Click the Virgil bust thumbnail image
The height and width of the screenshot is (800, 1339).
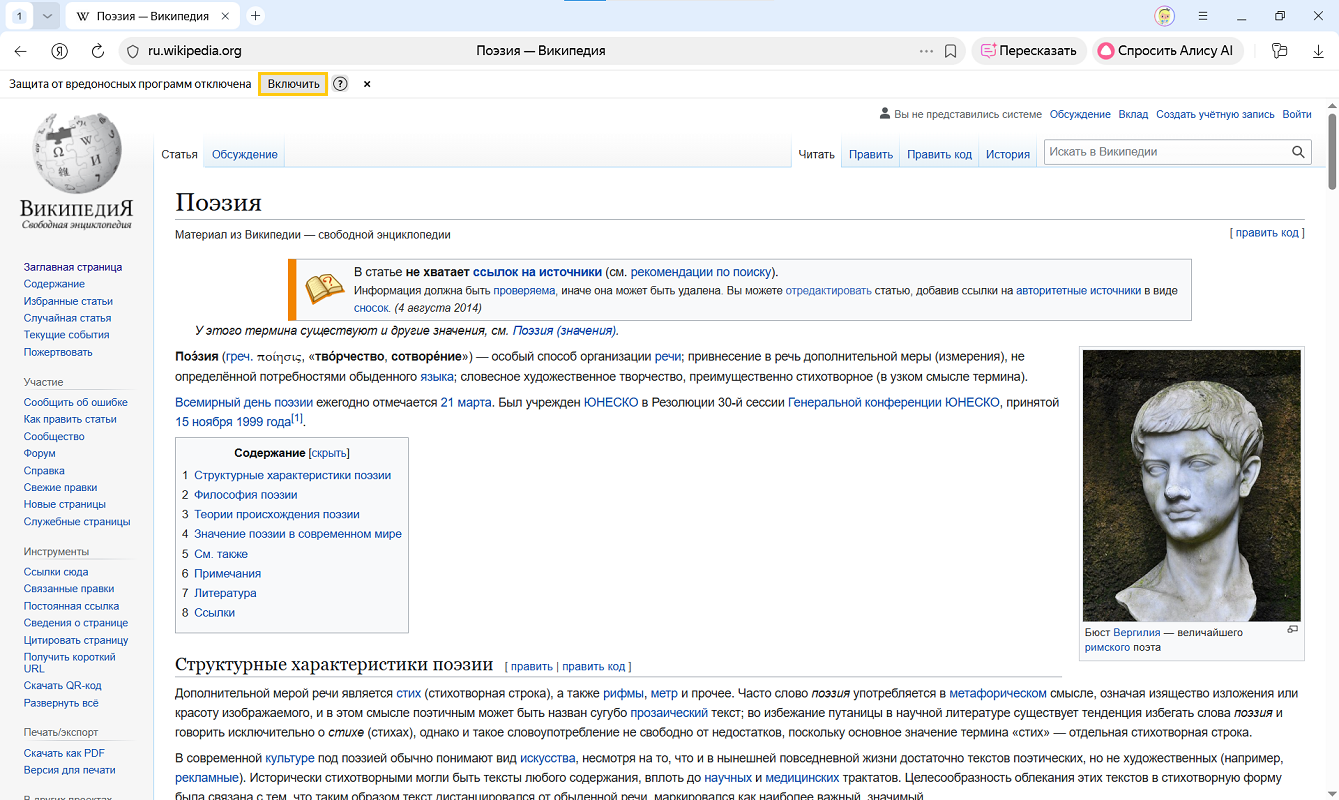pyautogui.click(x=1191, y=485)
